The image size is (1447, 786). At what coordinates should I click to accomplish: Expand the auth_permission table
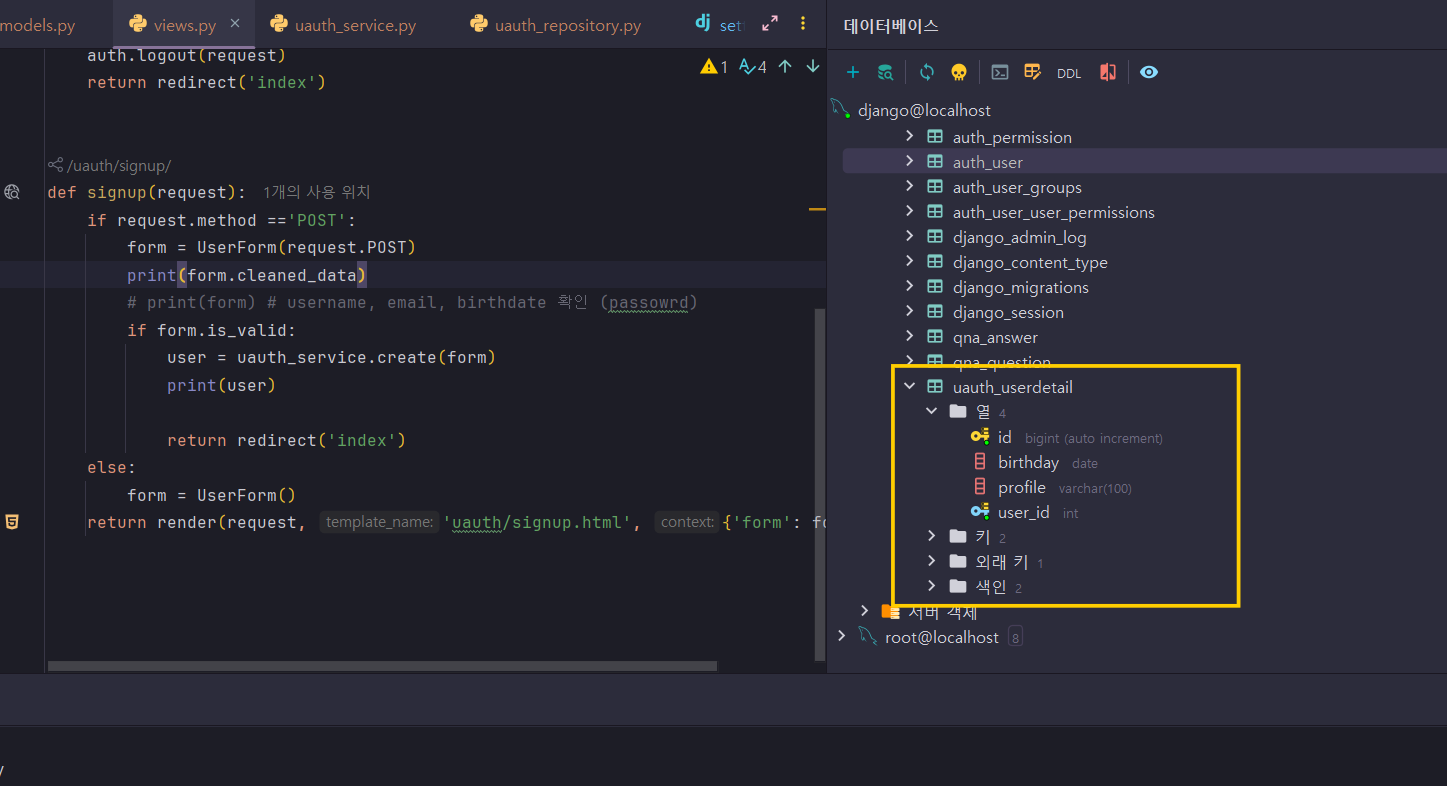tap(909, 136)
